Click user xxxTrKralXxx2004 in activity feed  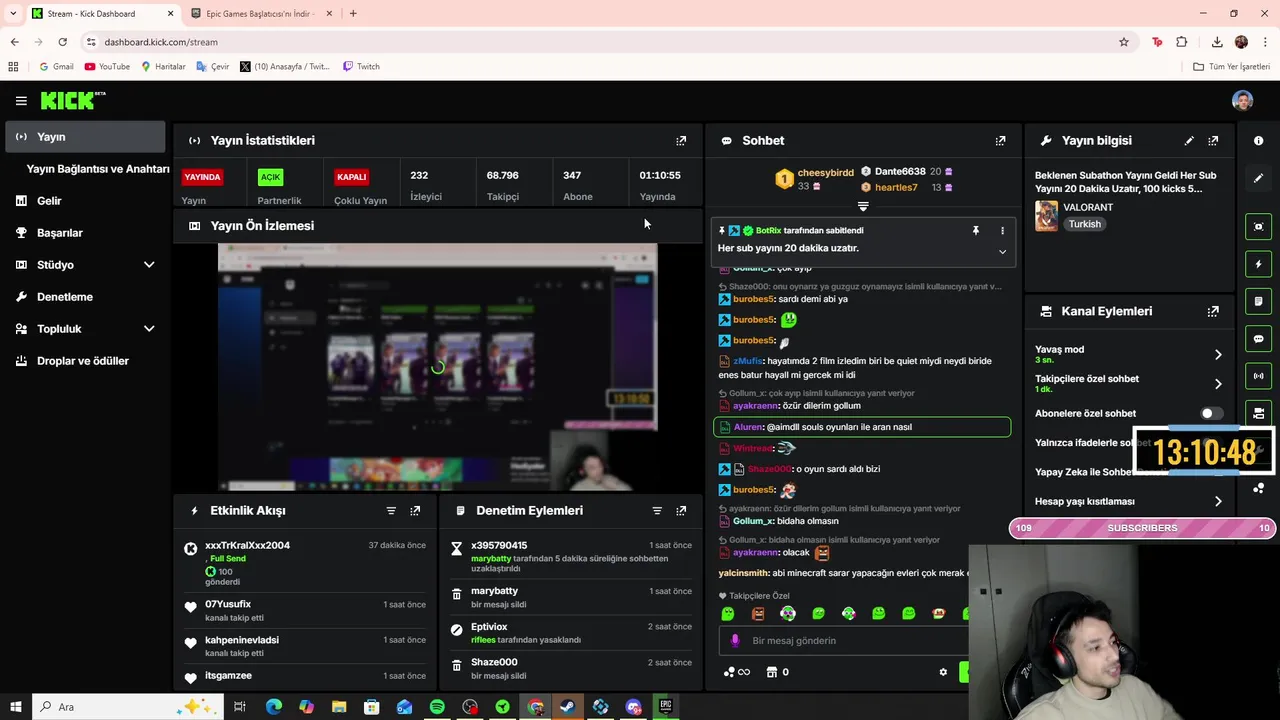pyautogui.click(x=247, y=546)
